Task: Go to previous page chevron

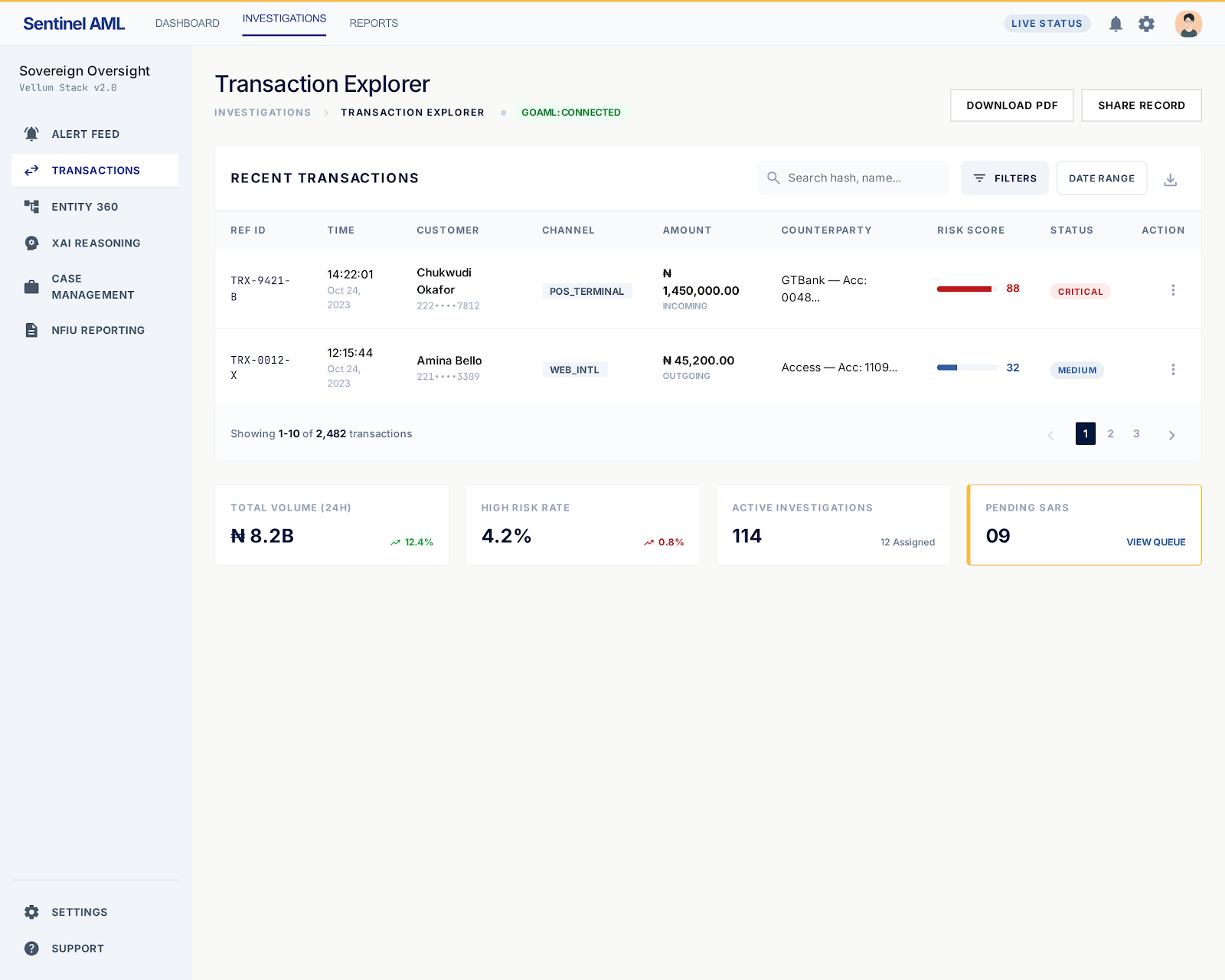Action: click(1050, 435)
